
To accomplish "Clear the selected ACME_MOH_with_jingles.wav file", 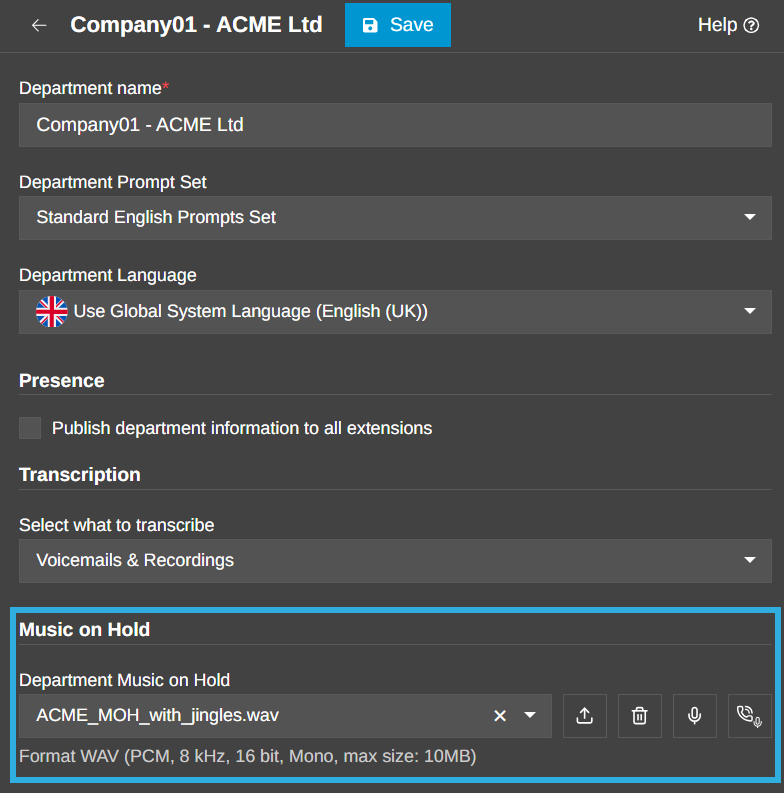I will pyautogui.click(x=500, y=716).
